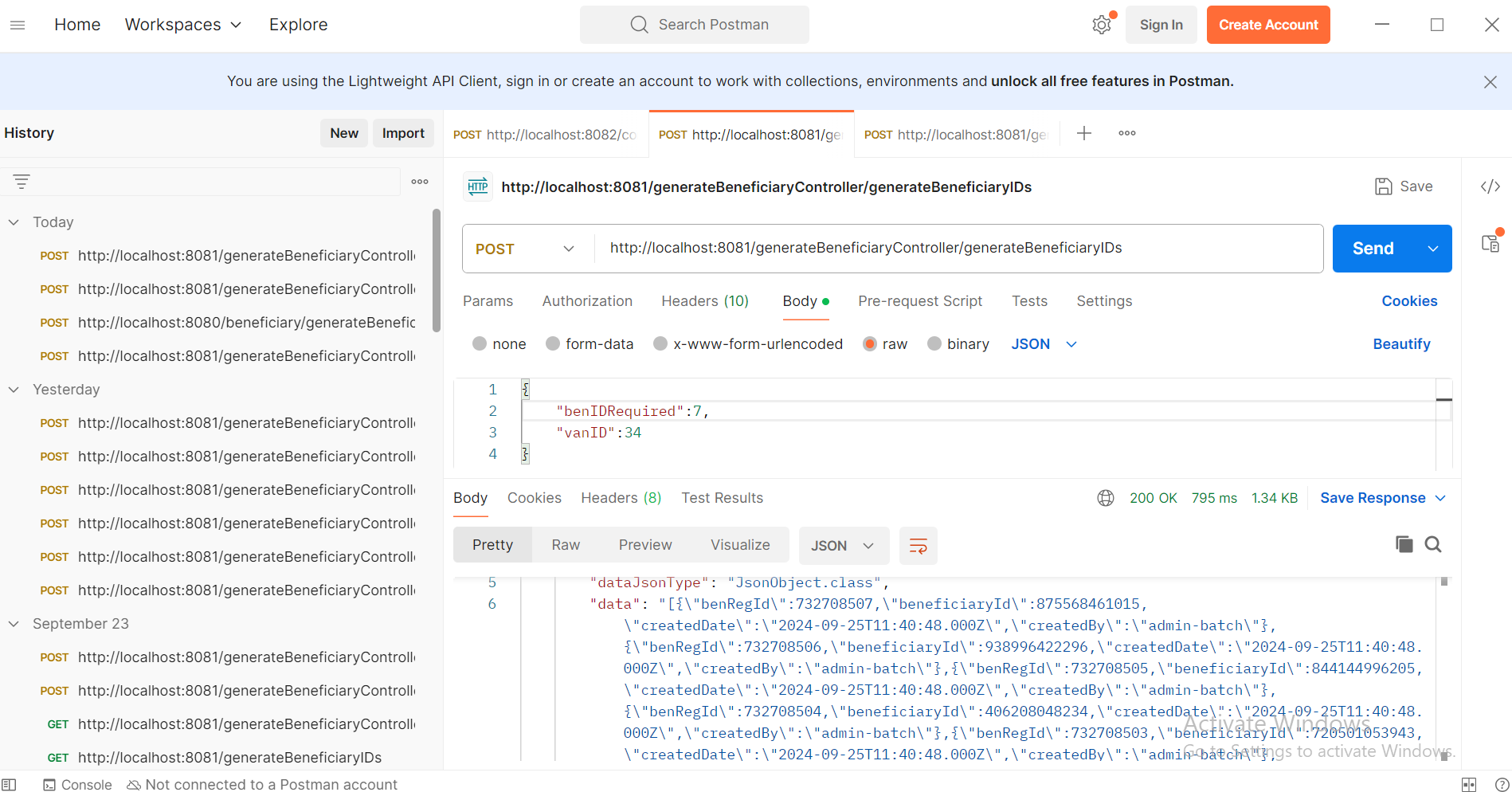Click the Beautify link
The image size is (1512, 792).
1401,344
